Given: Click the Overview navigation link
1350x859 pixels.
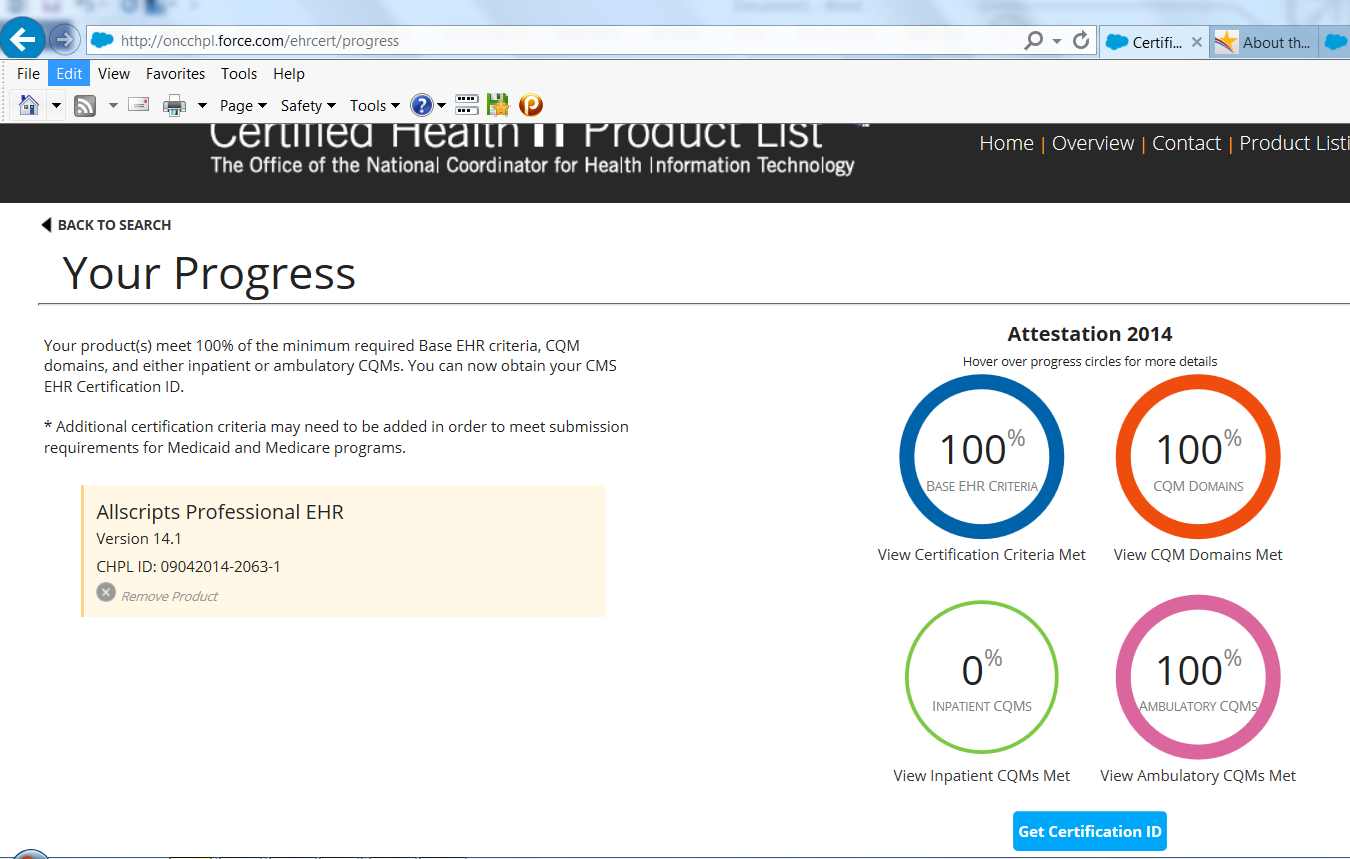Looking at the screenshot, I should [x=1093, y=143].
